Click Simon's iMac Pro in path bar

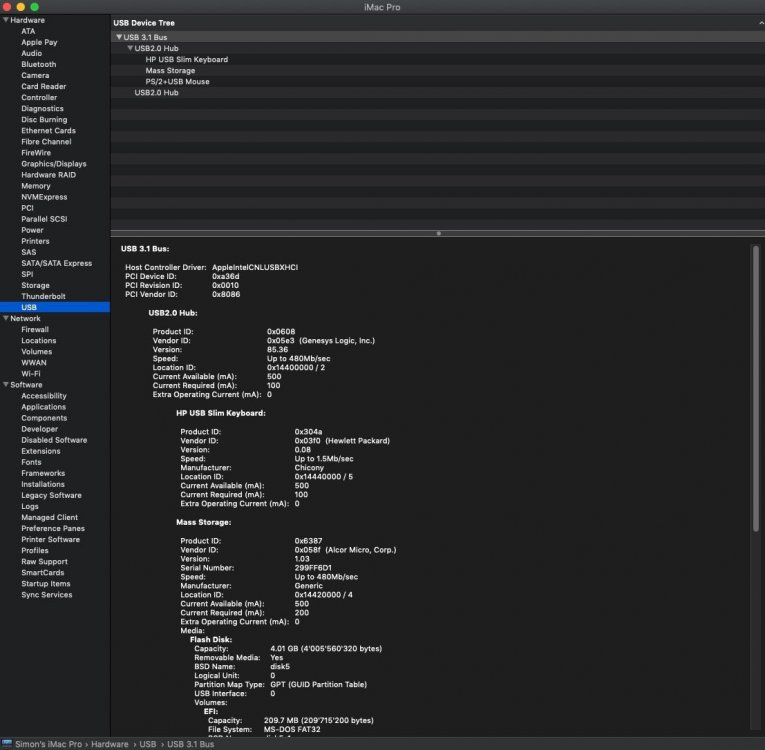click(x=48, y=744)
